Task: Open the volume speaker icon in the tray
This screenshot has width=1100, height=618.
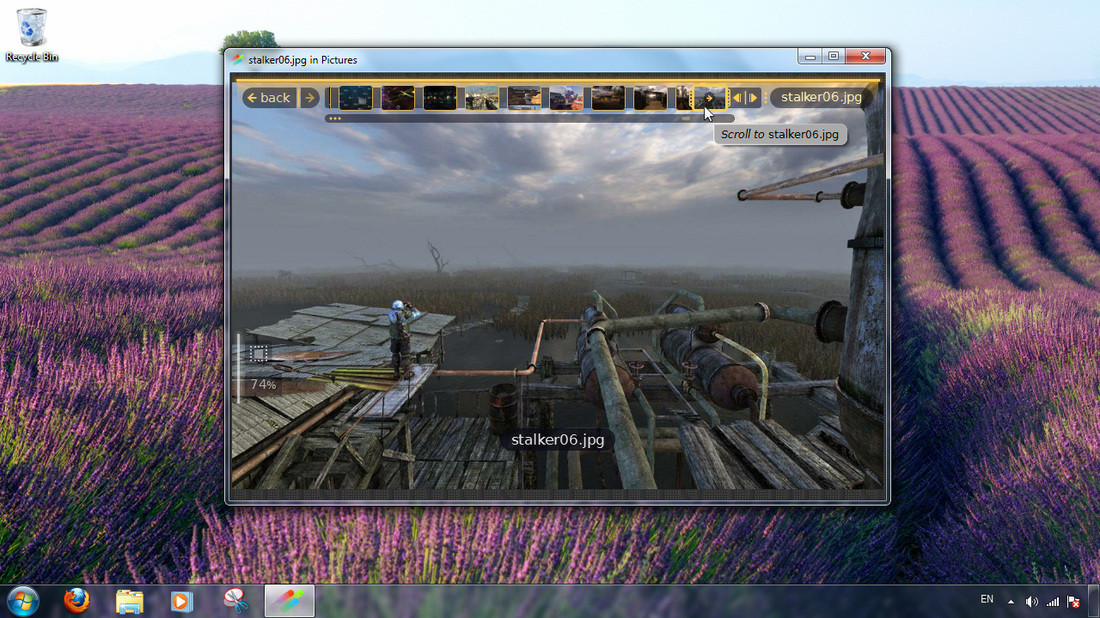Action: coord(1031,602)
